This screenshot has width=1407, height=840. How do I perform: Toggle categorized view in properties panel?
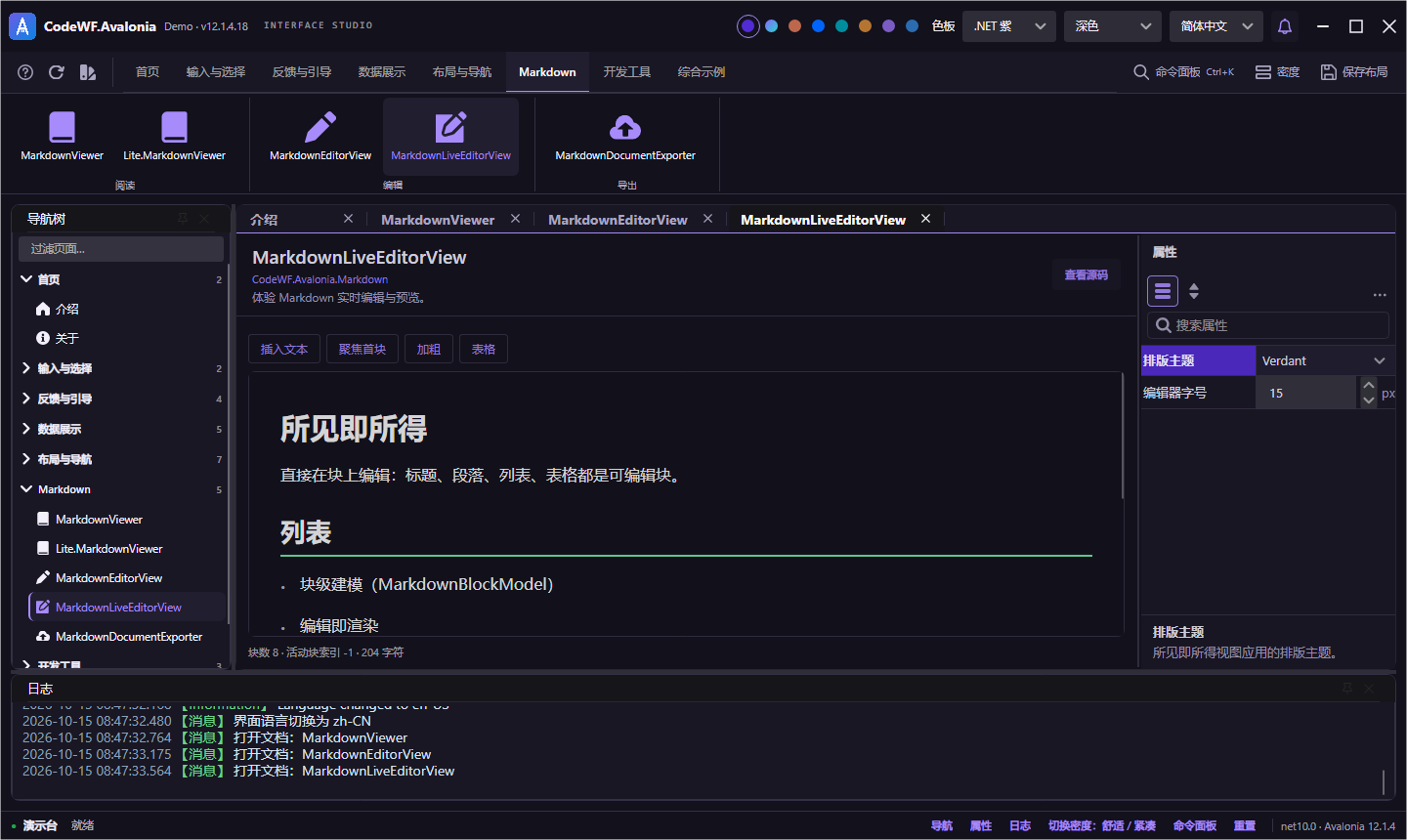(1163, 291)
